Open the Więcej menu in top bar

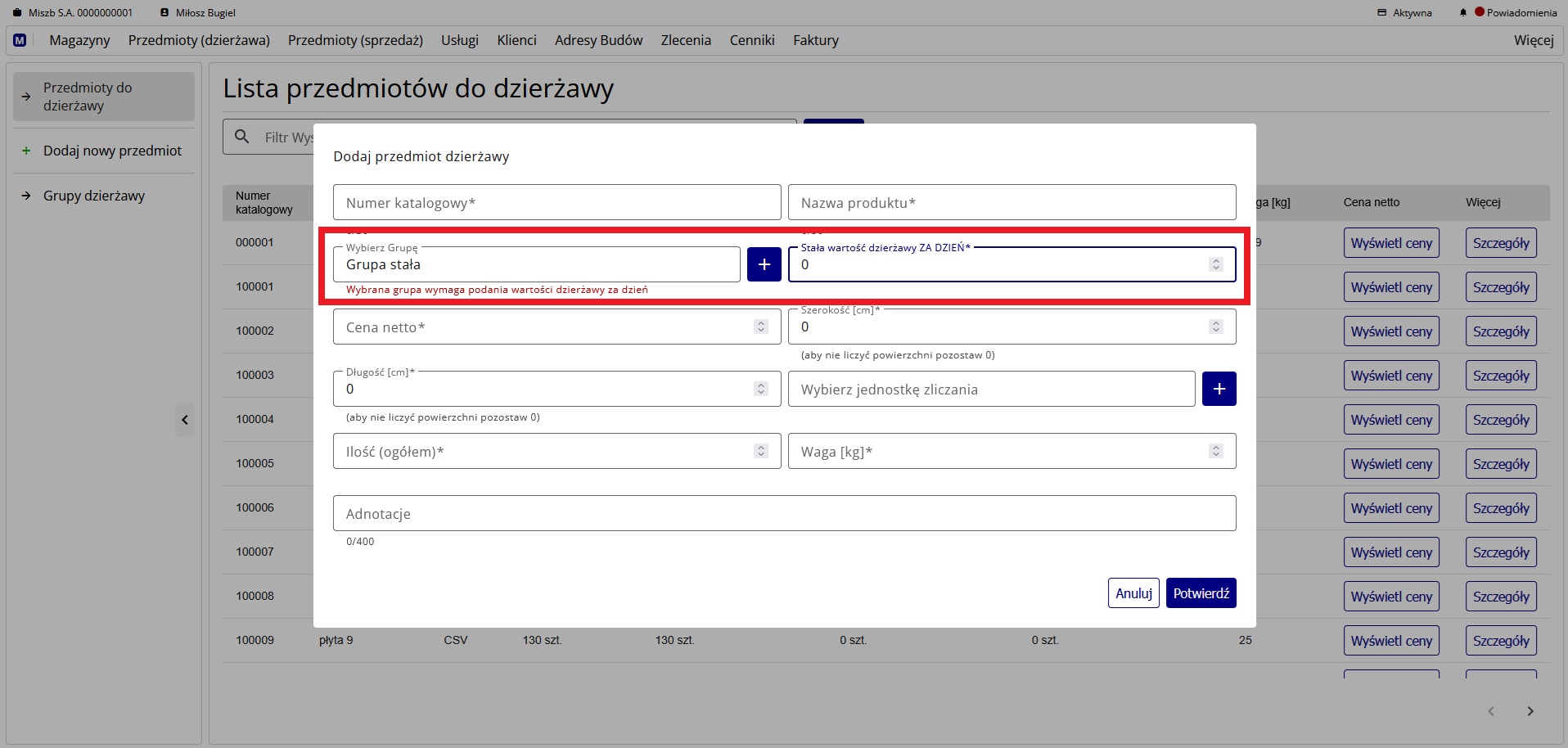(1533, 40)
